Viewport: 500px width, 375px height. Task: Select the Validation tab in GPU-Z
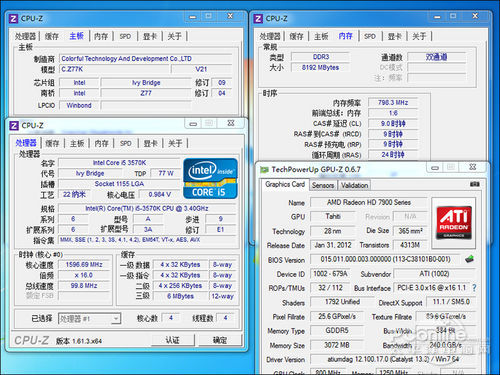pos(355,185)
